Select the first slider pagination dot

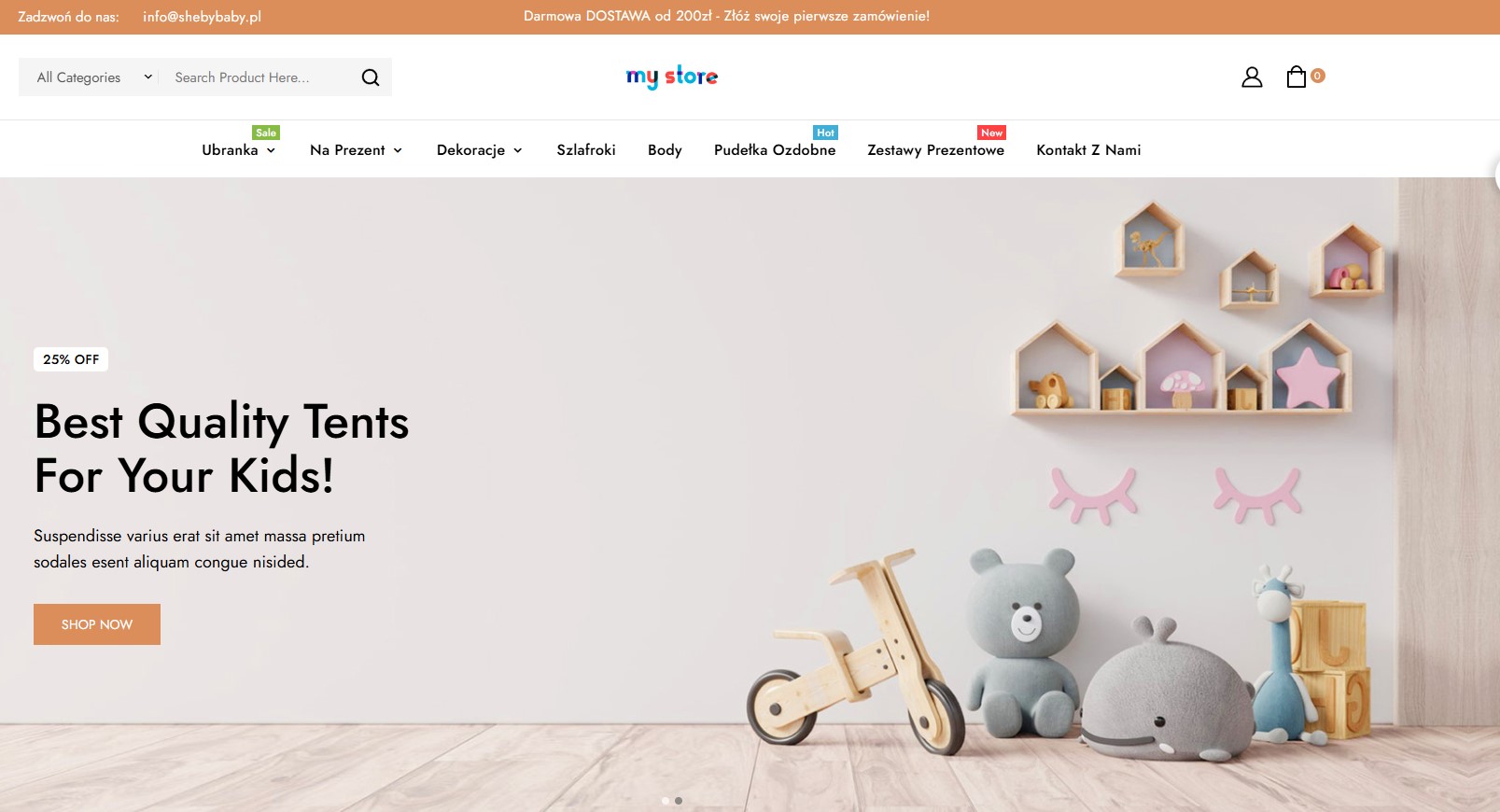point(666,801)
